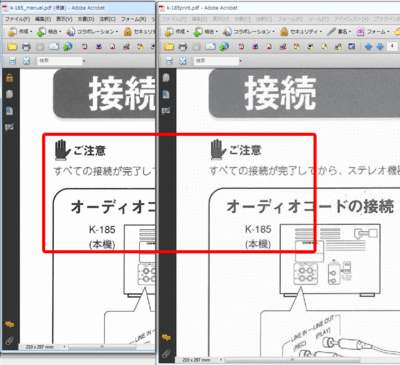Open search options arrow in k-185_manual.pdf window
The image size is (400, 365).
[x=84, y=61]
